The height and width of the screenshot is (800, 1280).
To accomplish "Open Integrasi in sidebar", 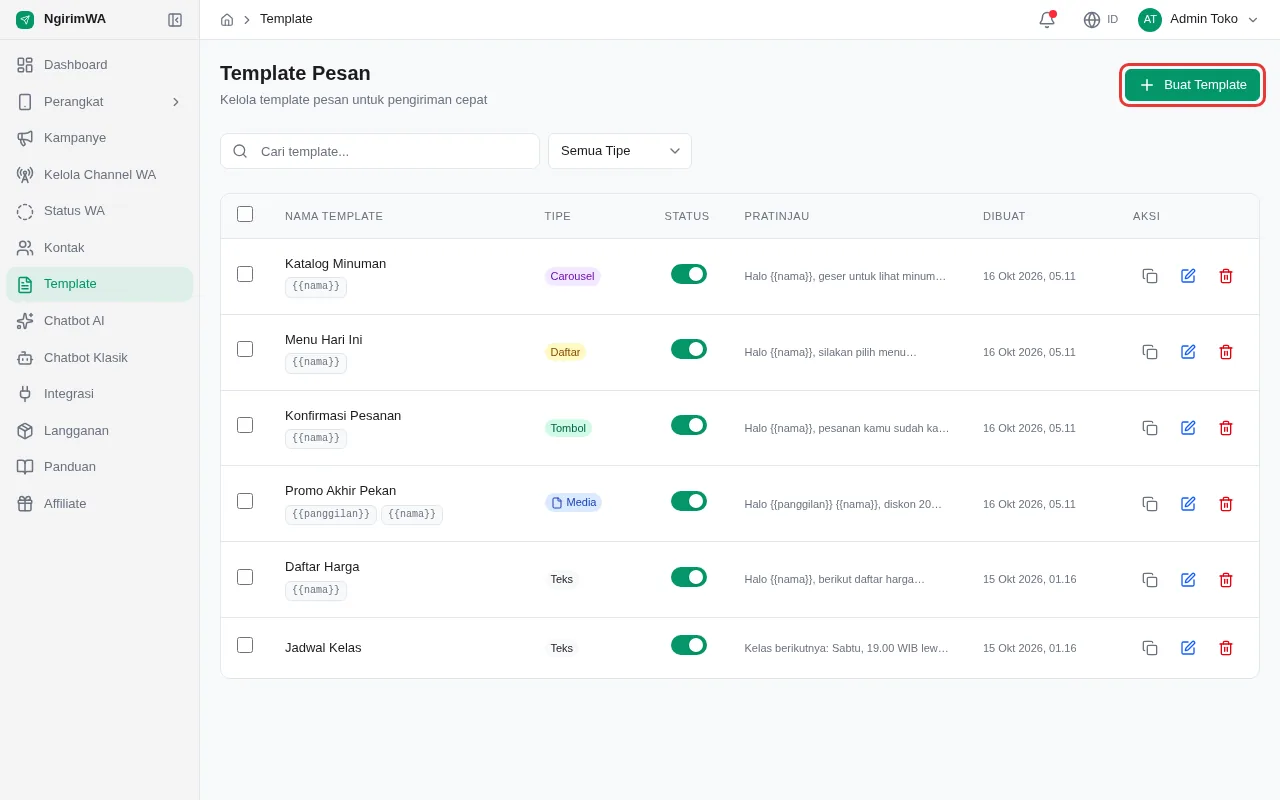I will [100, 394].
